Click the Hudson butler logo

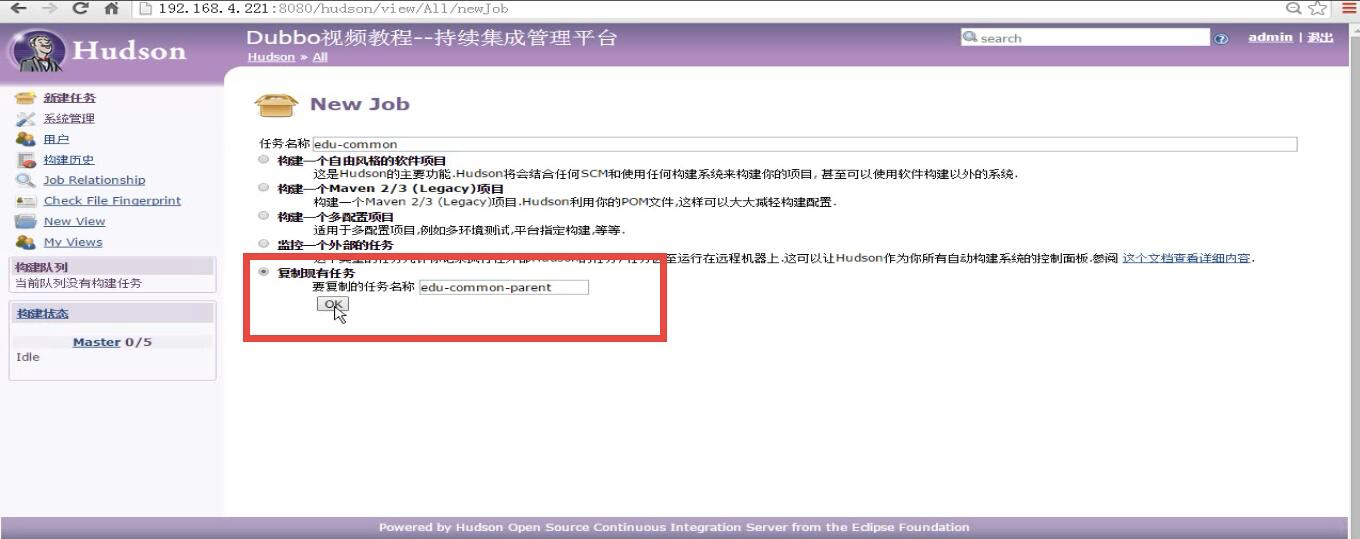pyautogui.click(x=38, y=50)
